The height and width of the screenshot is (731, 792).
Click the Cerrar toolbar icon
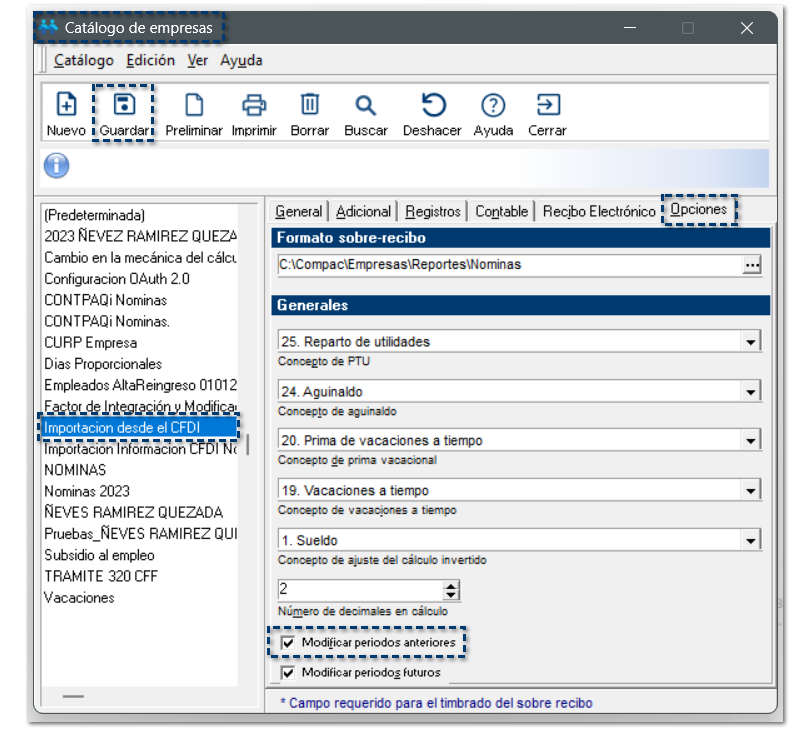coord(547,105)
